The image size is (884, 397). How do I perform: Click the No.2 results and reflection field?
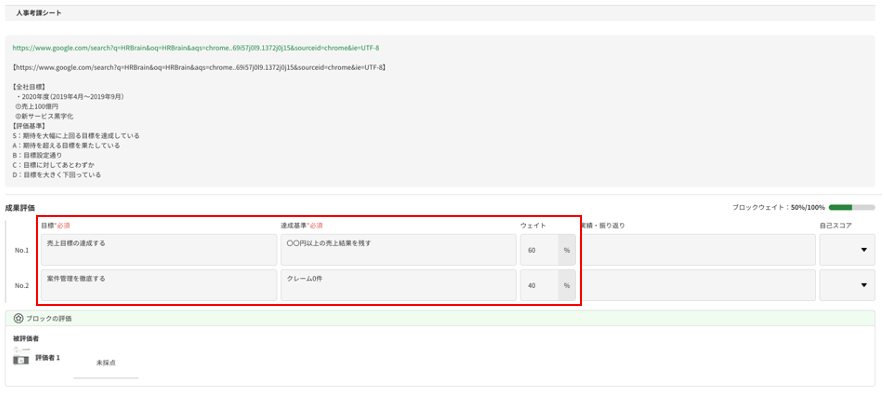point(698,285)
